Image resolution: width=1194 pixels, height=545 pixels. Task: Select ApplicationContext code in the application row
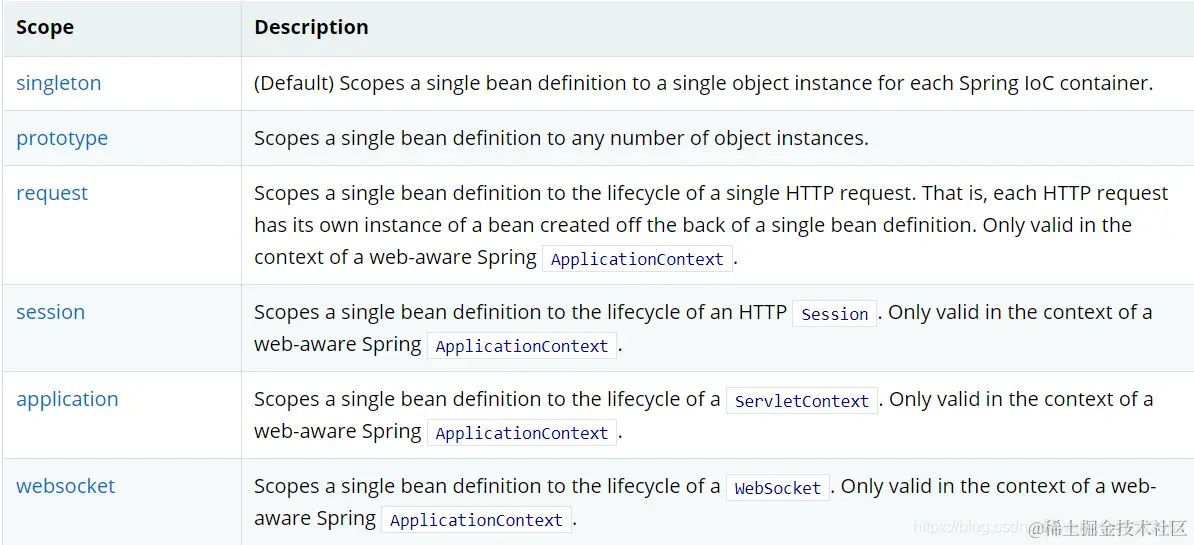pos(522,433)
